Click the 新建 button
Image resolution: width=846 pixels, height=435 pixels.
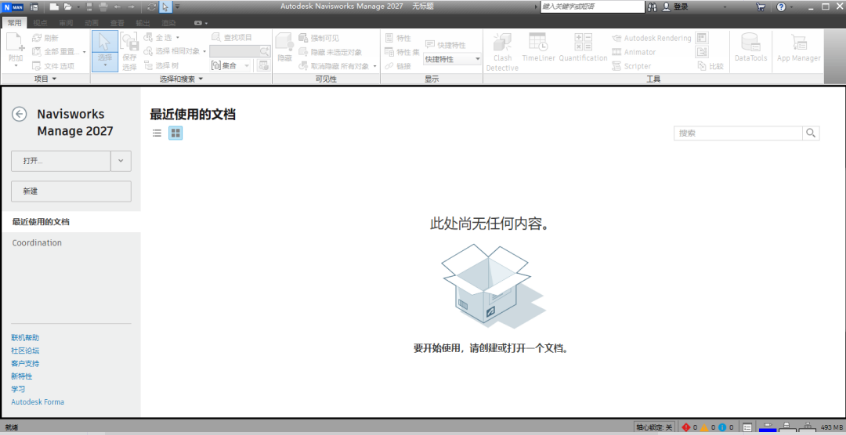(71, 191)
